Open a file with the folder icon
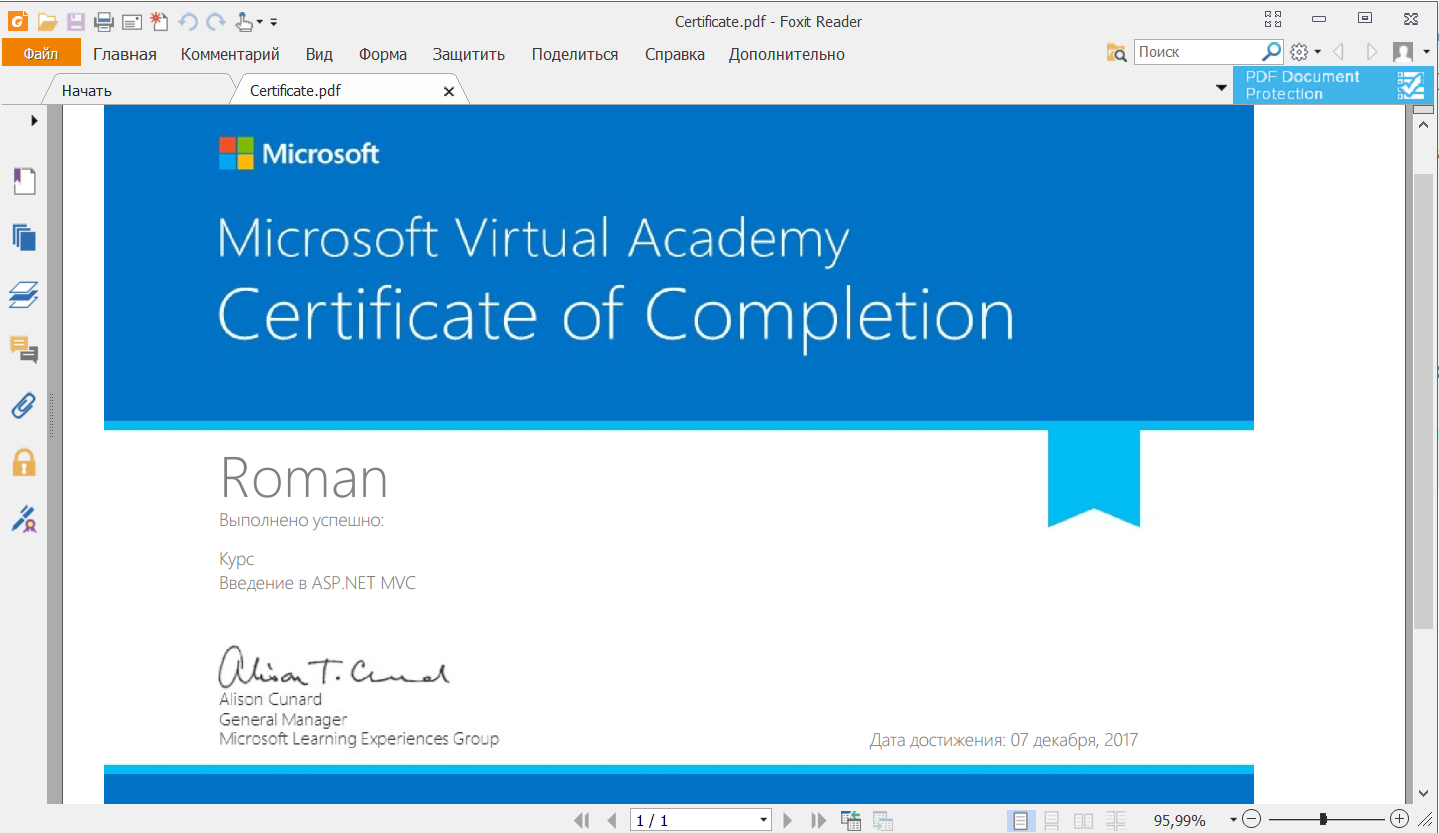1439x833 pixels. coord(47,21)
